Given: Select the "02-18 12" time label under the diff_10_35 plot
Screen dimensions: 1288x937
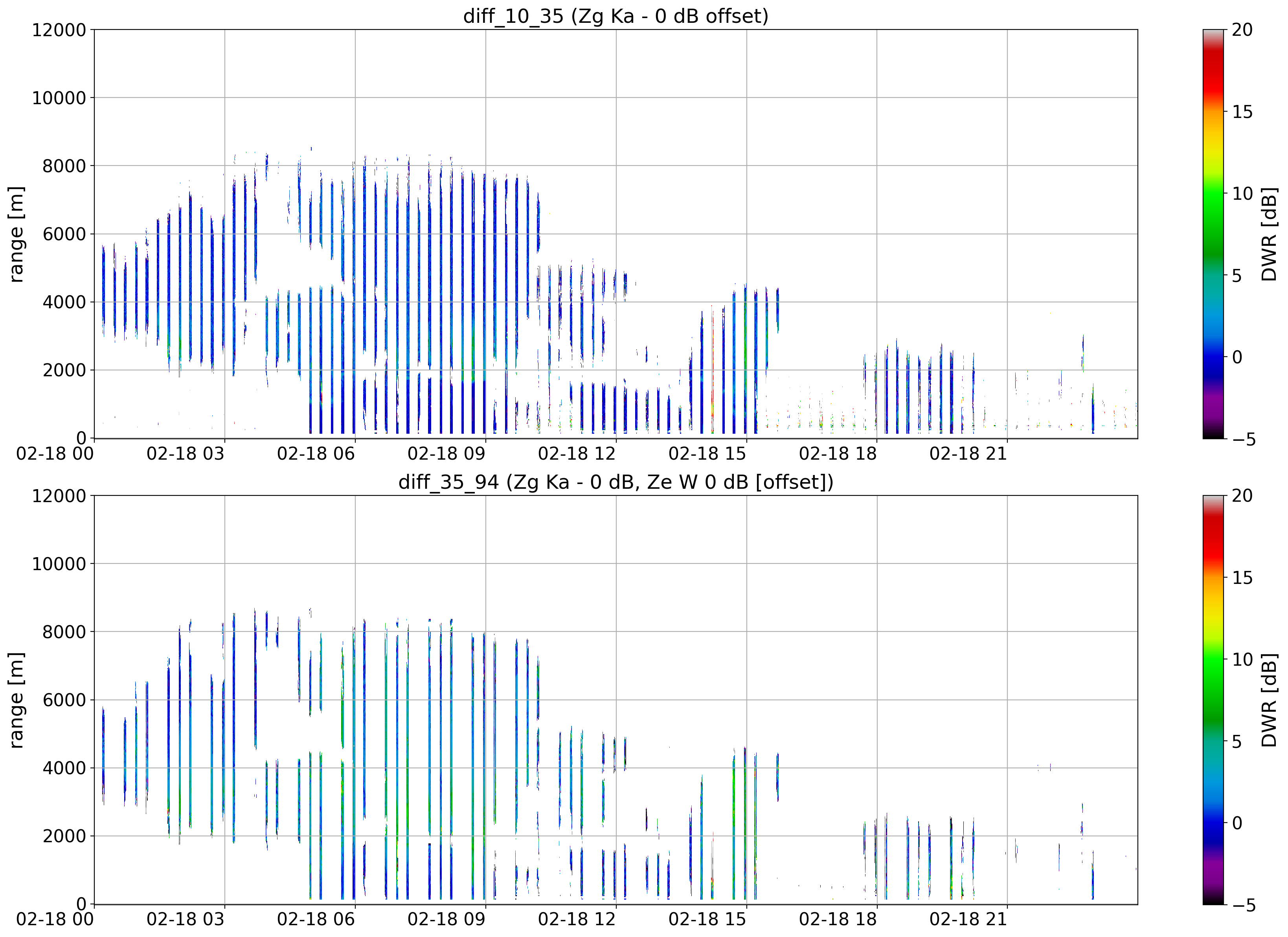Looking at the screenshot, I should pyautogui.click(x=577, y=453).
